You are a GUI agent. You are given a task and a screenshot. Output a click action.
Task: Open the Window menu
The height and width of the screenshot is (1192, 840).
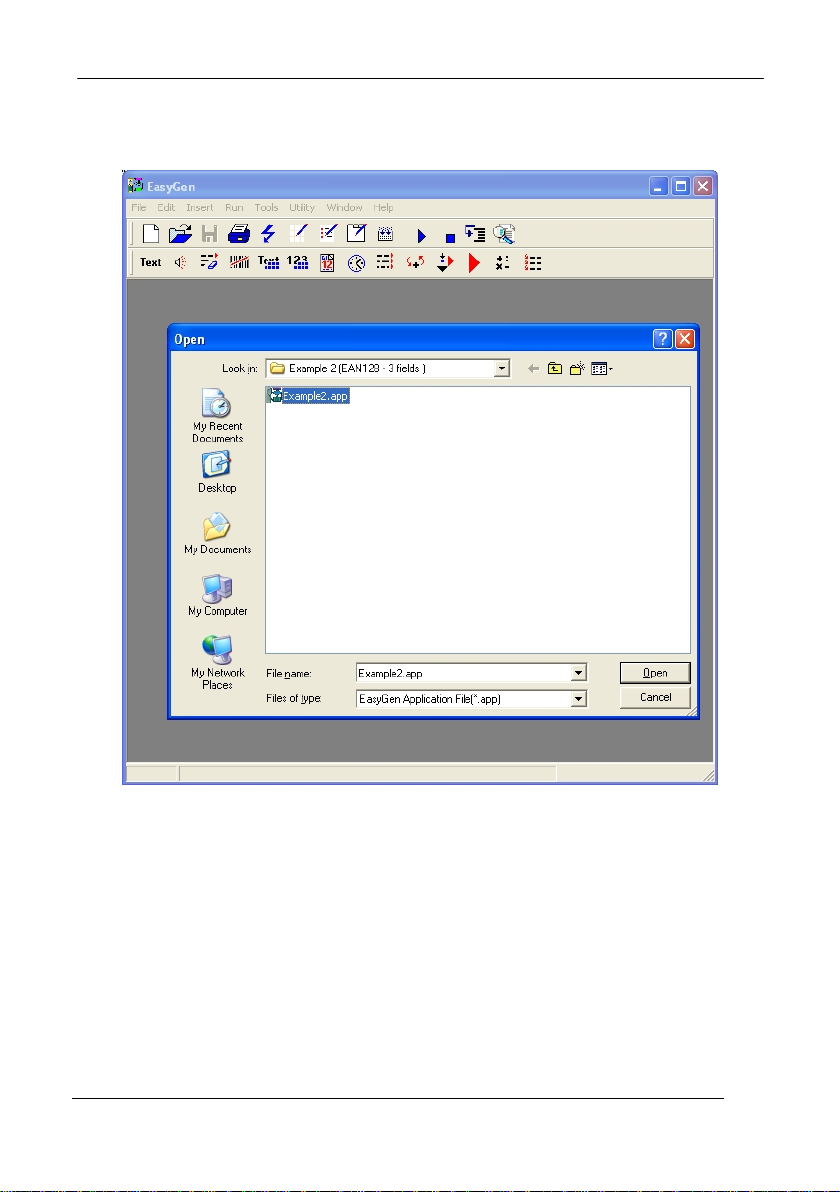(344, 208)
